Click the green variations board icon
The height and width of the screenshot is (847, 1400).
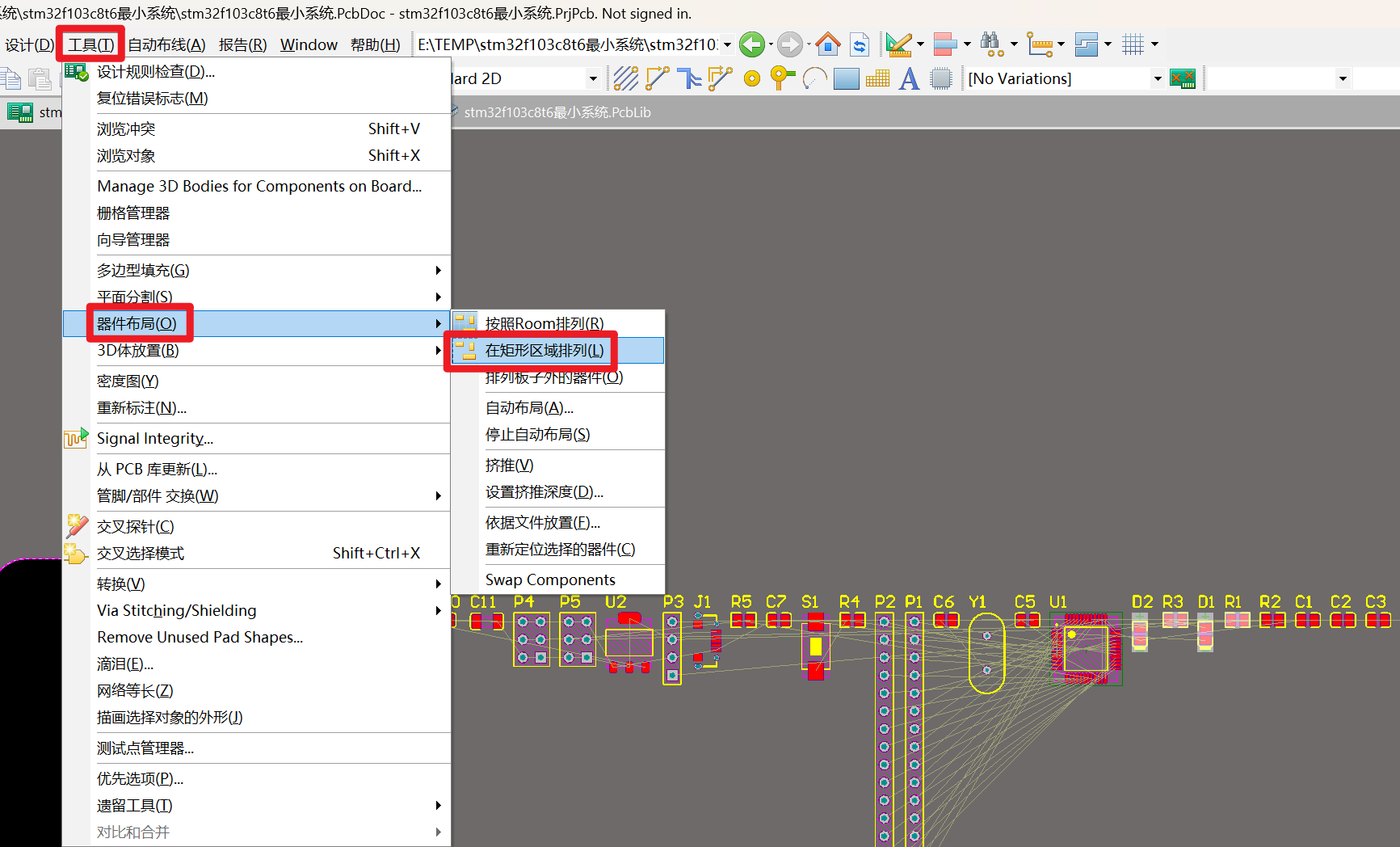(1183, 78)
